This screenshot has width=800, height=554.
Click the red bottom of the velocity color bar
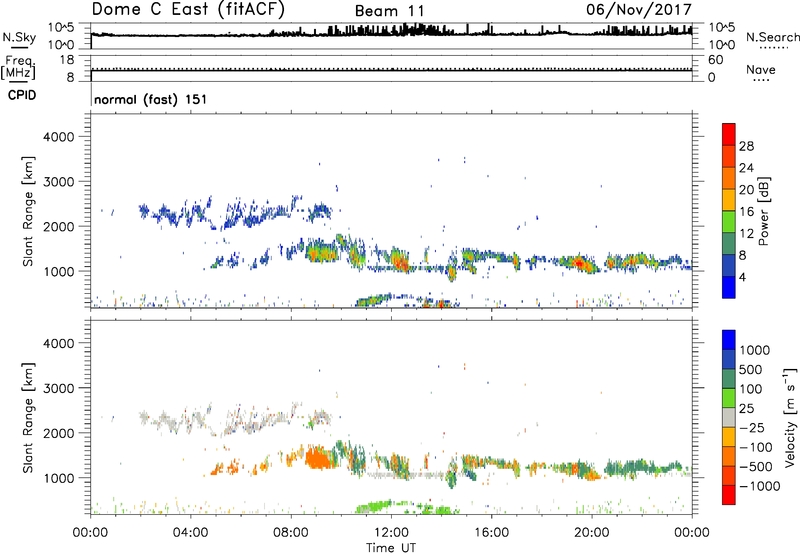[x=729, y=495]
